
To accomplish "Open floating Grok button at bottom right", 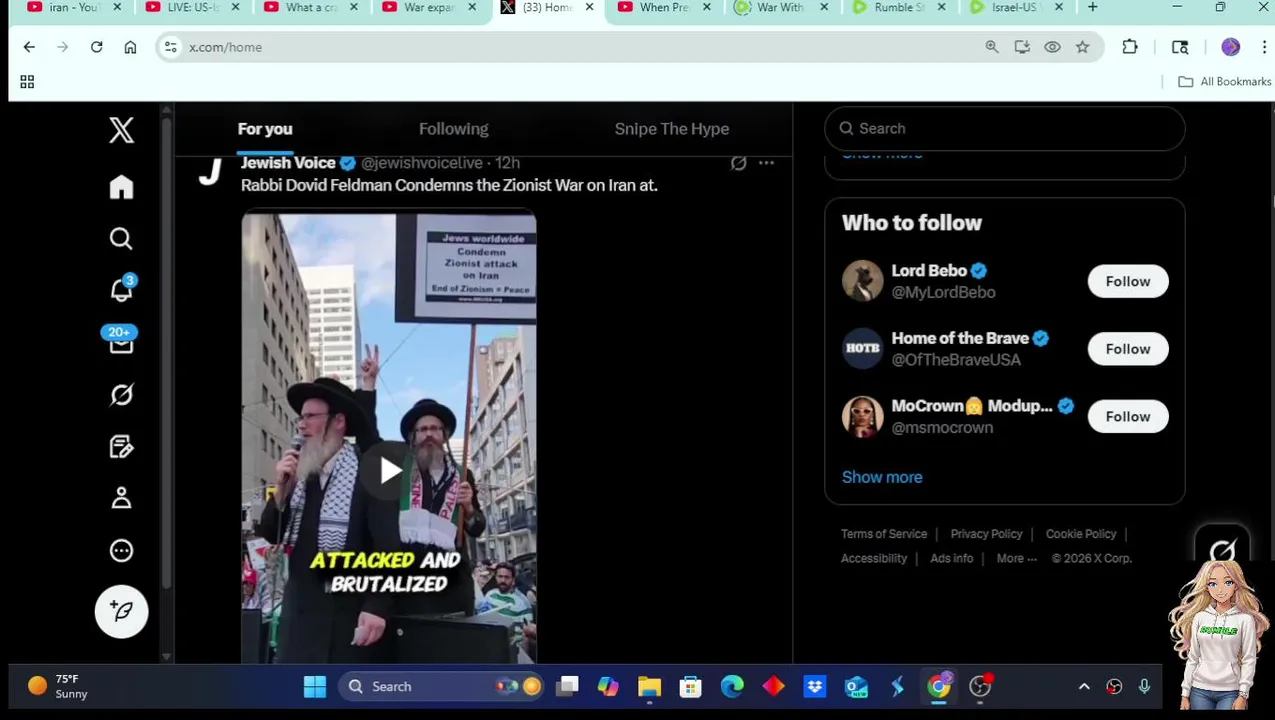I will tap(1222, 549).
